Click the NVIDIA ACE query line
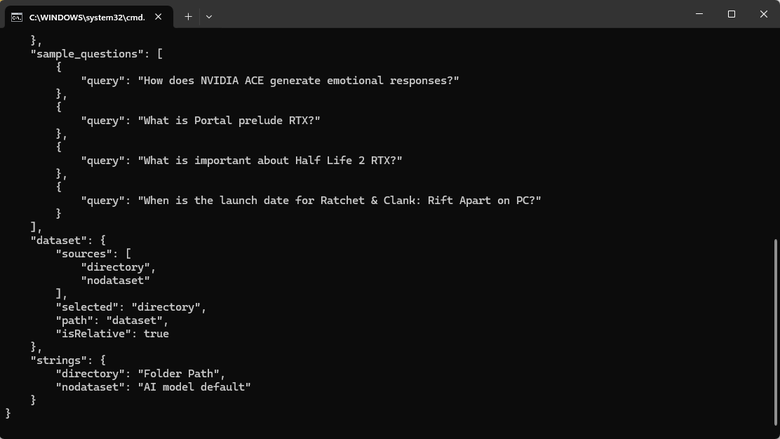Screen dimensions: 780x439 (270, 81)
